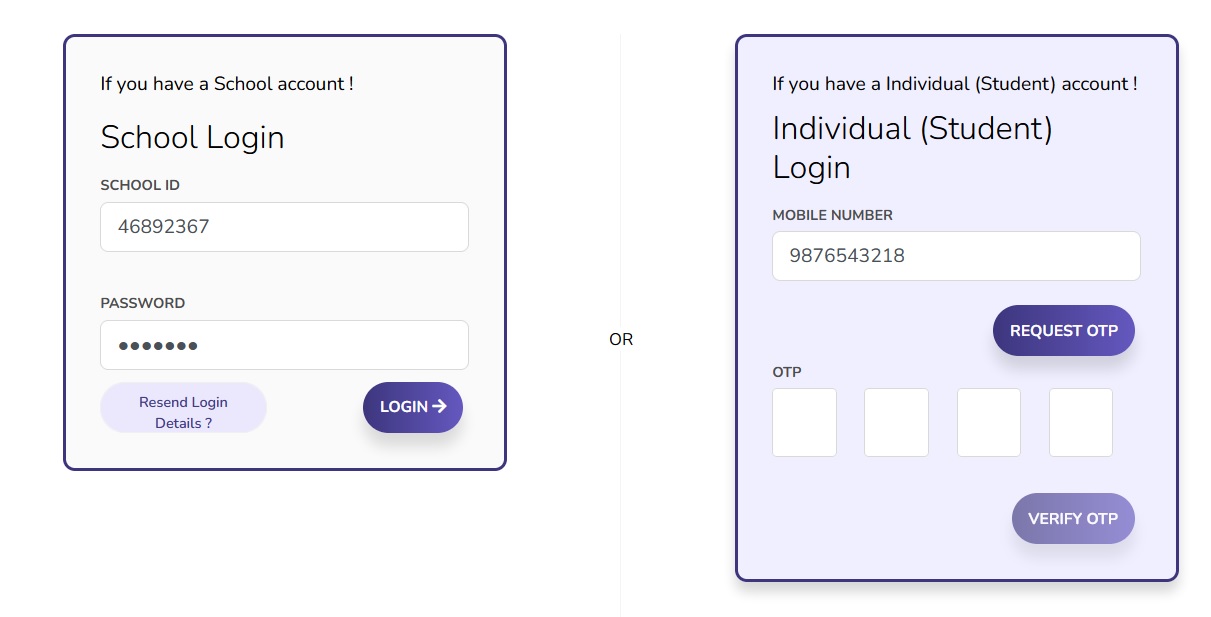Click the OR divider text

pos(621,340)
